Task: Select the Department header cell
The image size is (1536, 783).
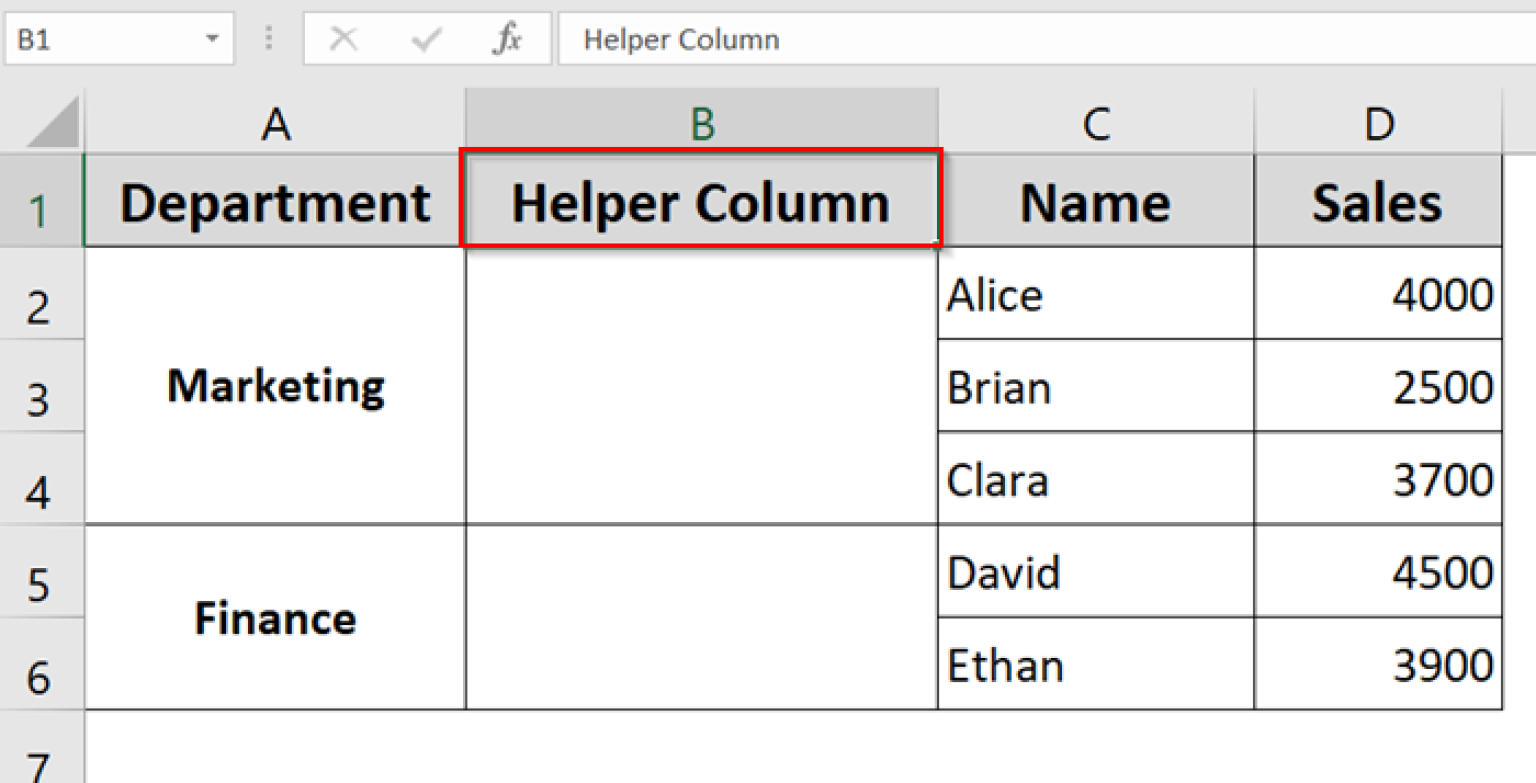Action: click(275, 203)
